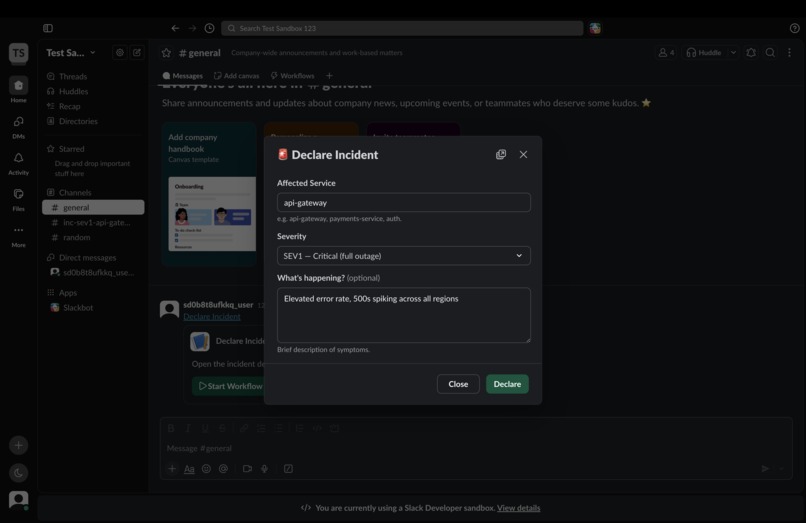Open channel more actions menu
Image resolution: width=806 pixels, height=523 pixels.
click(x=790, y=52)
